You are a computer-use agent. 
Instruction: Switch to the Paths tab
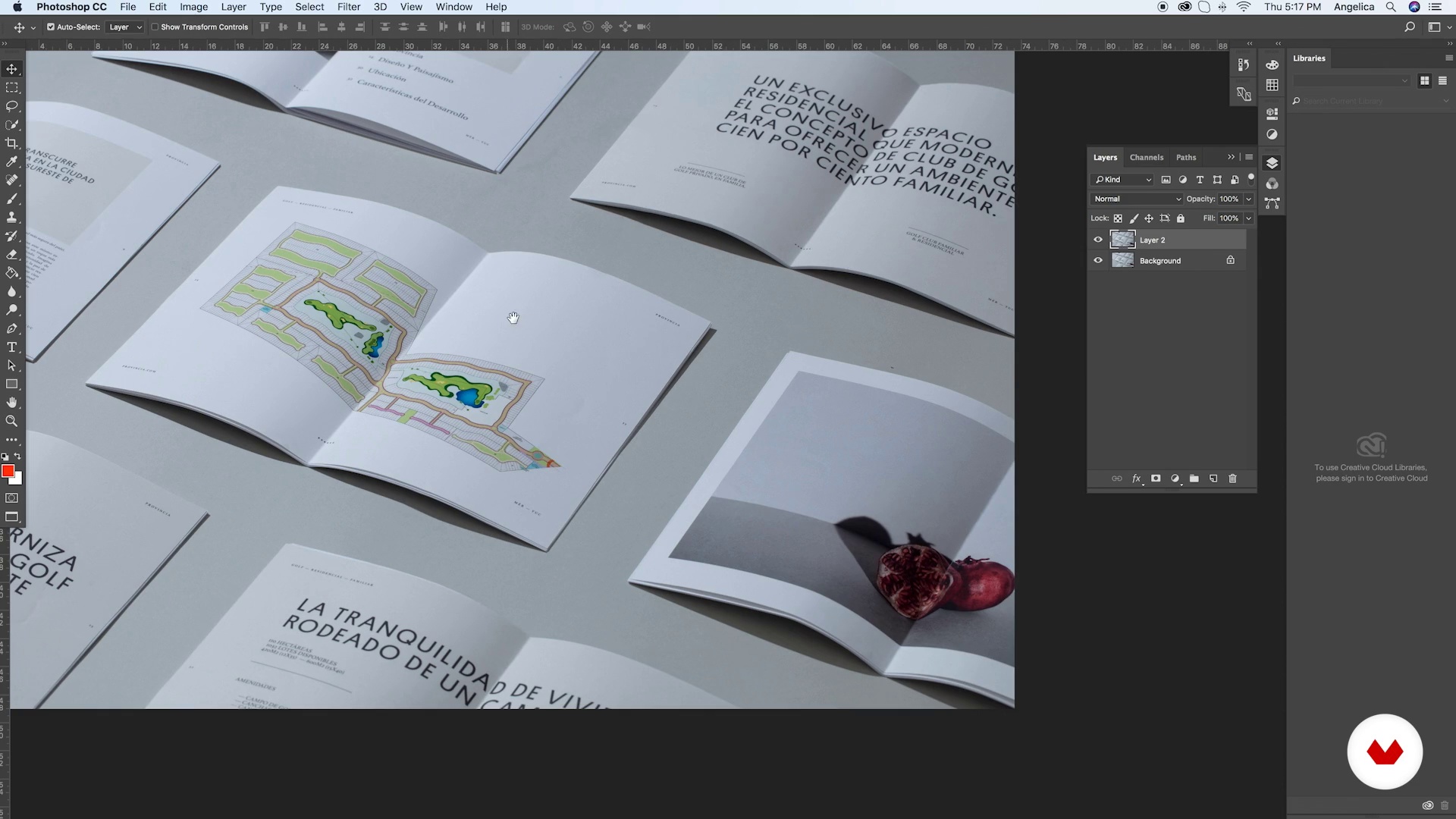(x=1186, y=157)
